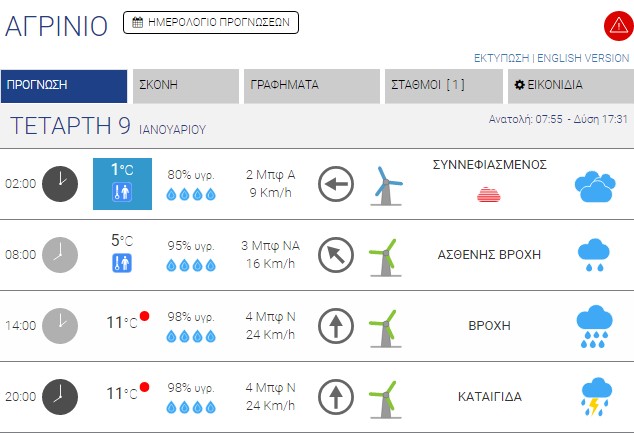Click the wind turbine icon at 14:00
The height and width of the screenshot is (433, 634).
(384, 325)
